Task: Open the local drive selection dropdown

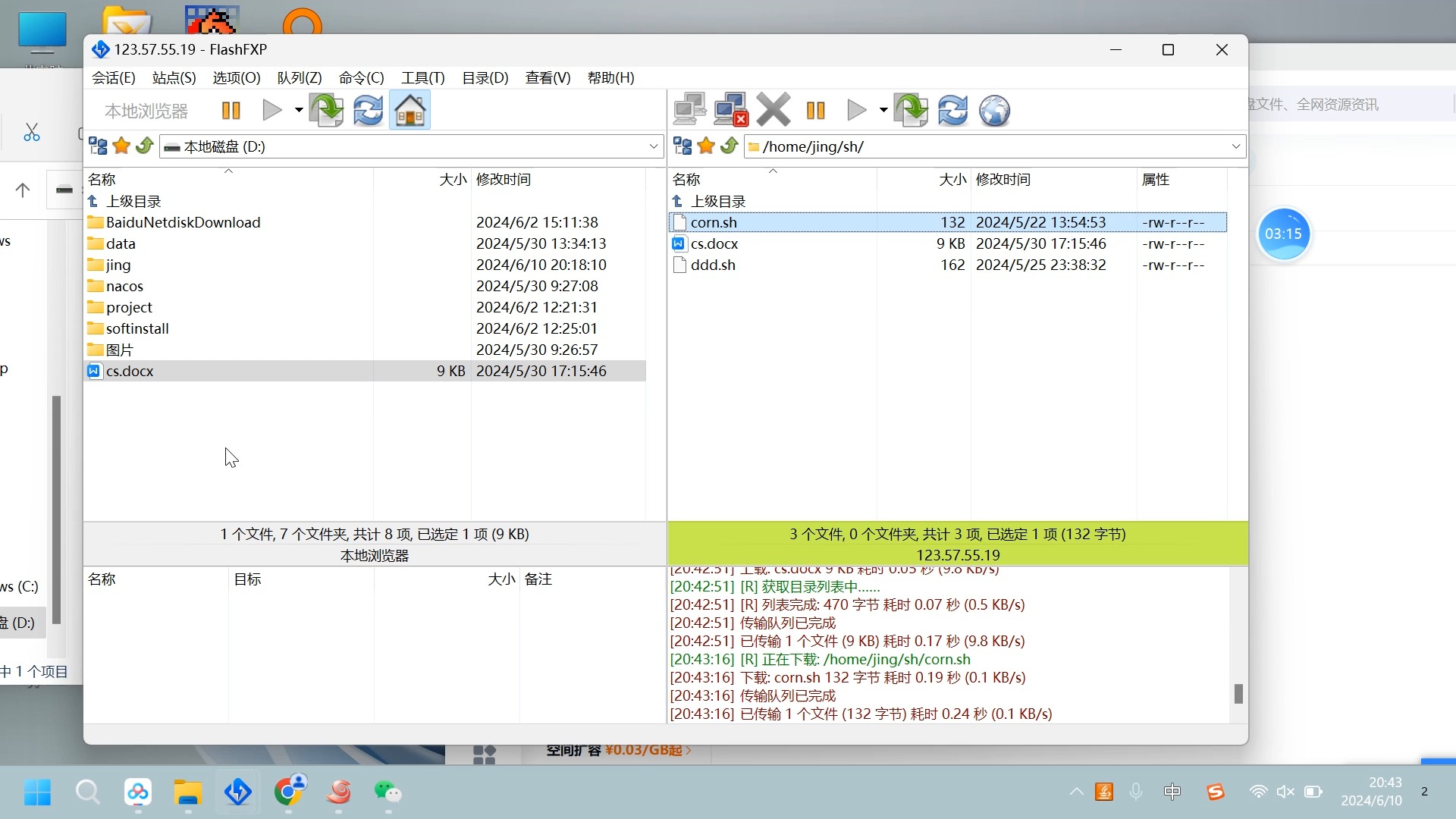Action: [x=652, y=146]
